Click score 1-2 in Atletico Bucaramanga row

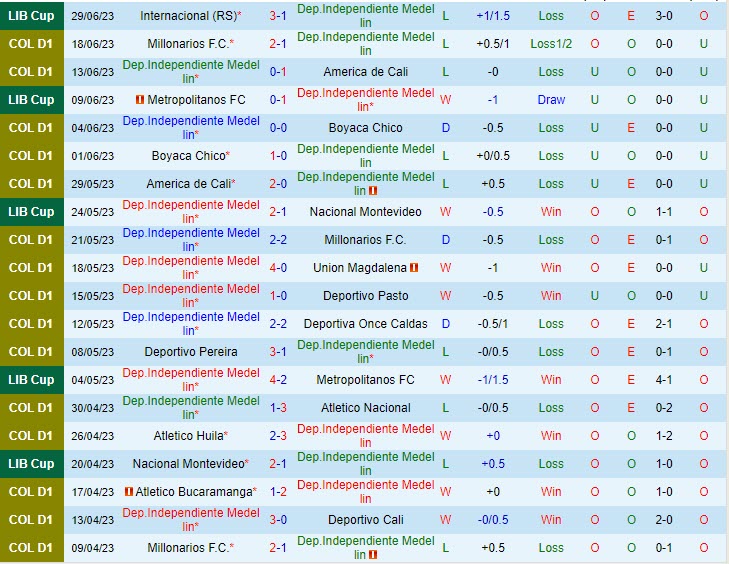[278, 491]
